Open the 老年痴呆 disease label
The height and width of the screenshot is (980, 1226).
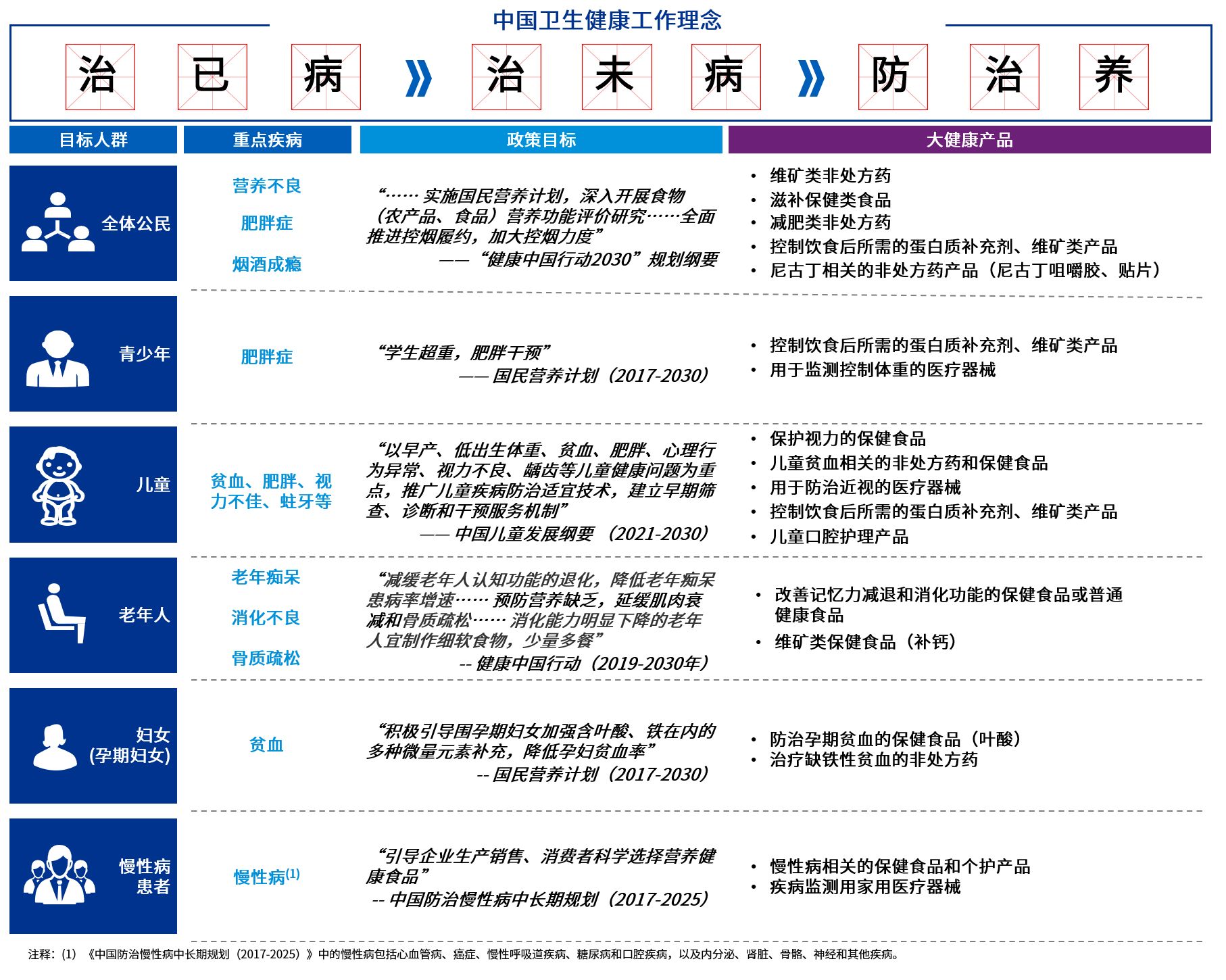click(x=266, y=577)
